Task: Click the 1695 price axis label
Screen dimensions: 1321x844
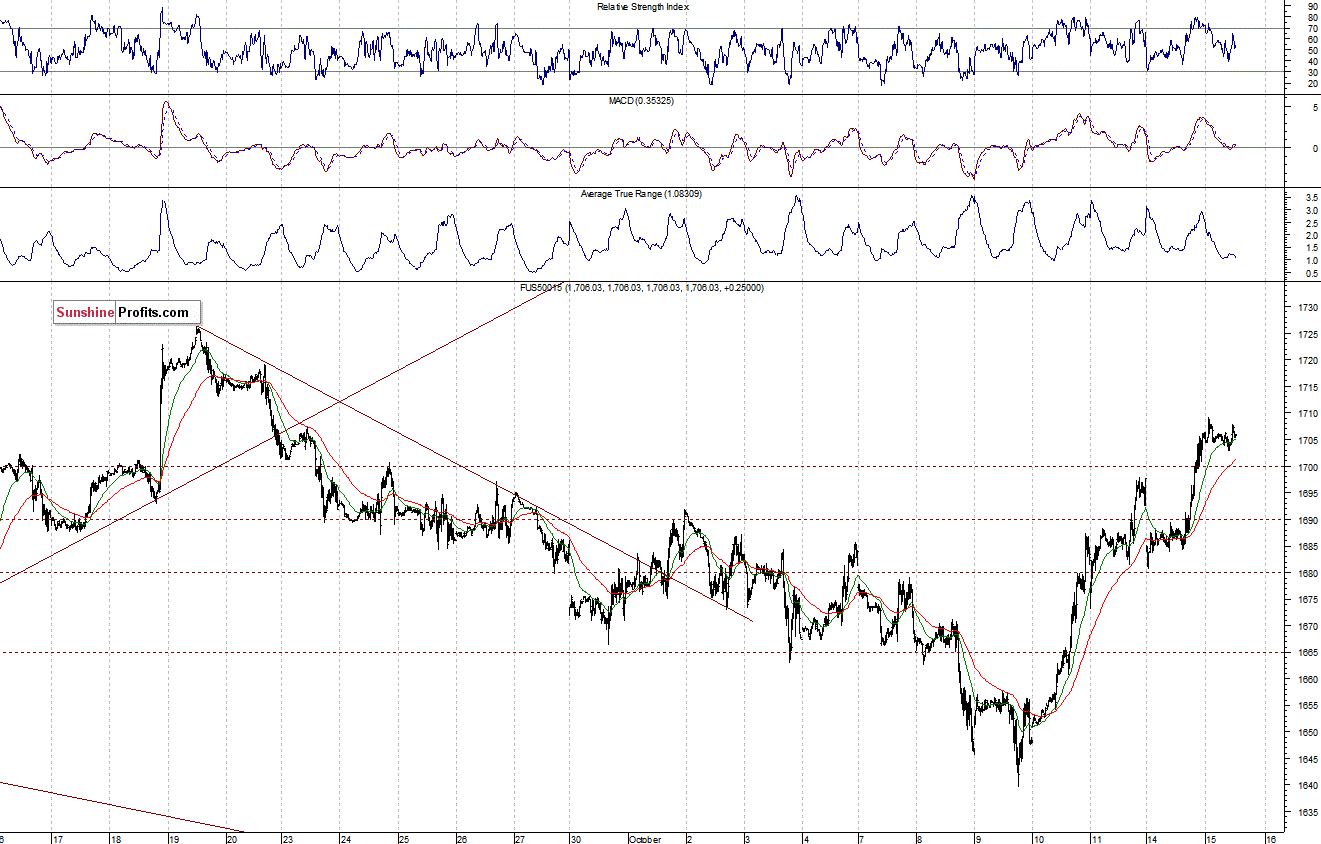Action: tap(1308, 494)
